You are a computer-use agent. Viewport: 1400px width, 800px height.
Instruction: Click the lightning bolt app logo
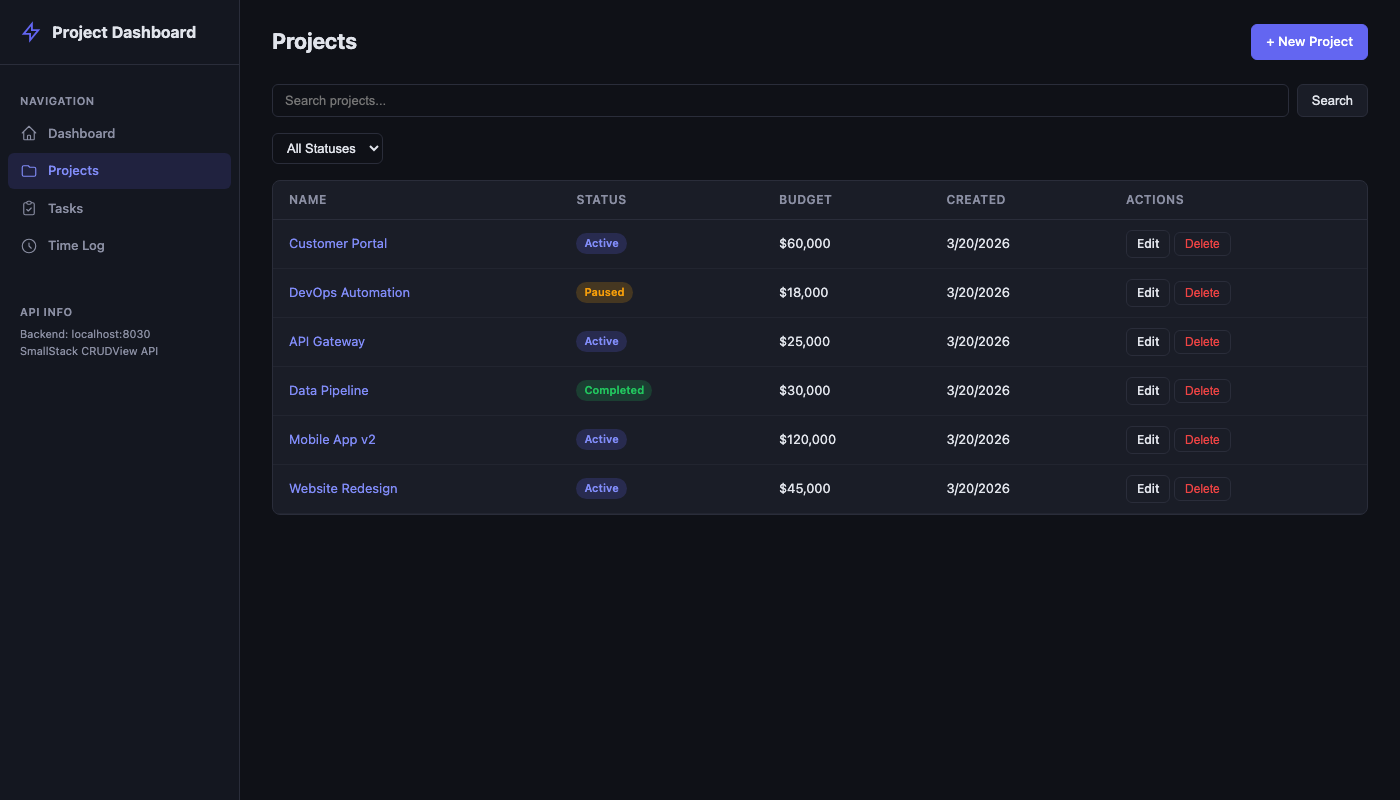(30, 32)
